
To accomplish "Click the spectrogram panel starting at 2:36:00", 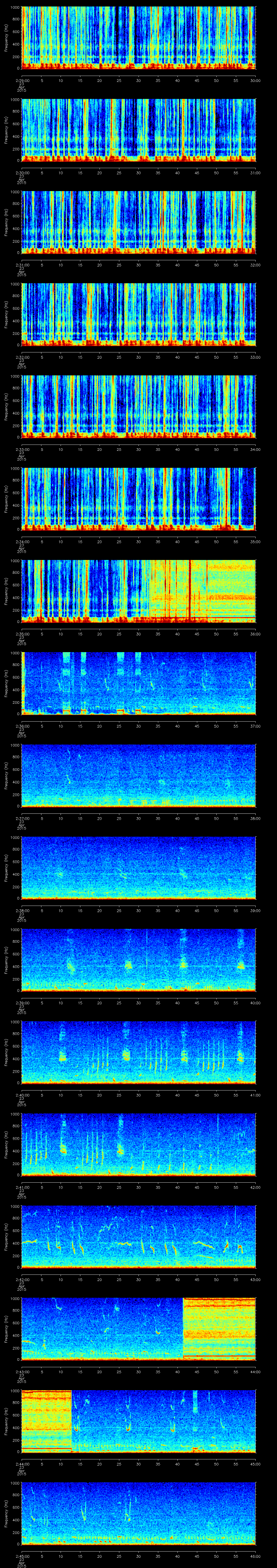I will coord(139,683).
